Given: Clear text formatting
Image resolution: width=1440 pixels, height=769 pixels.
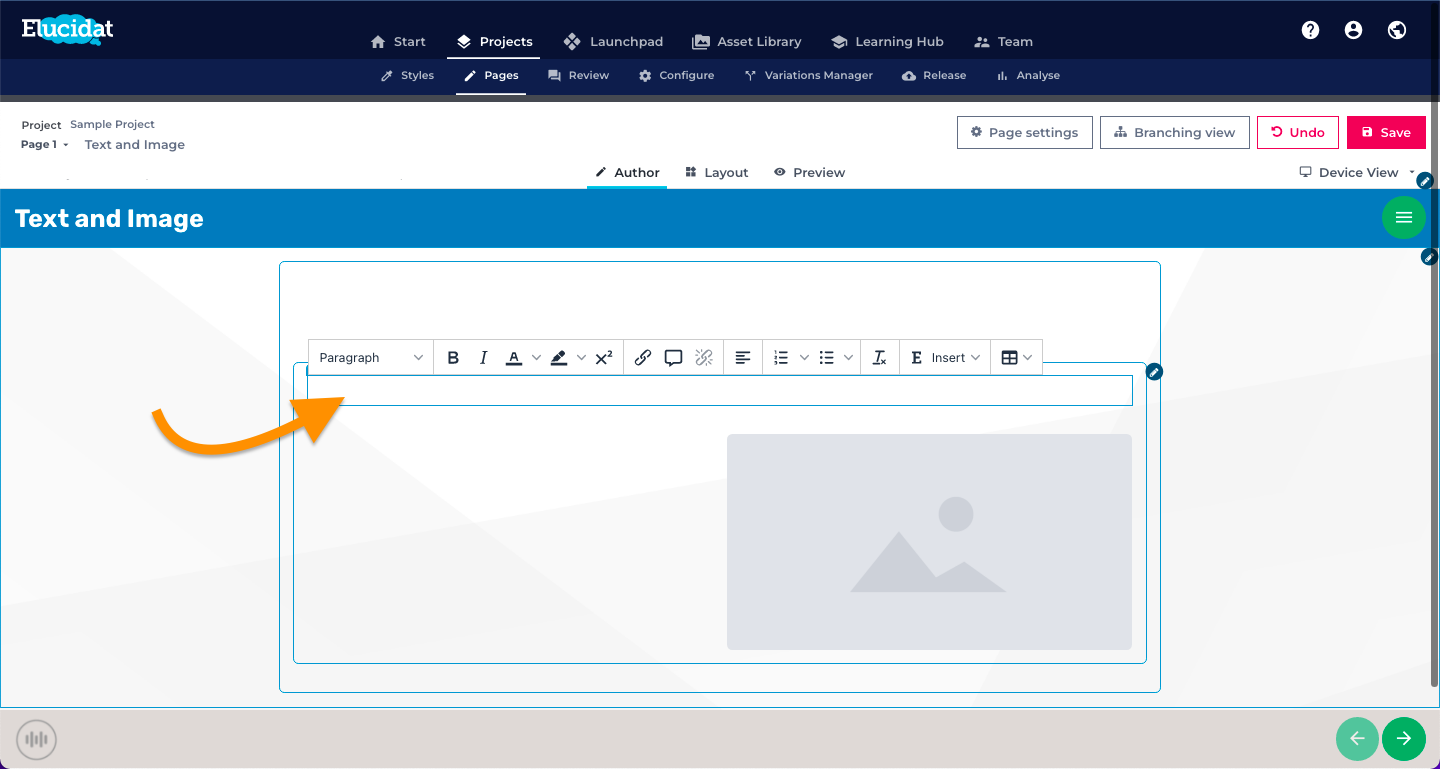Looking at the screenshot, I should click(x=880, y=358).
